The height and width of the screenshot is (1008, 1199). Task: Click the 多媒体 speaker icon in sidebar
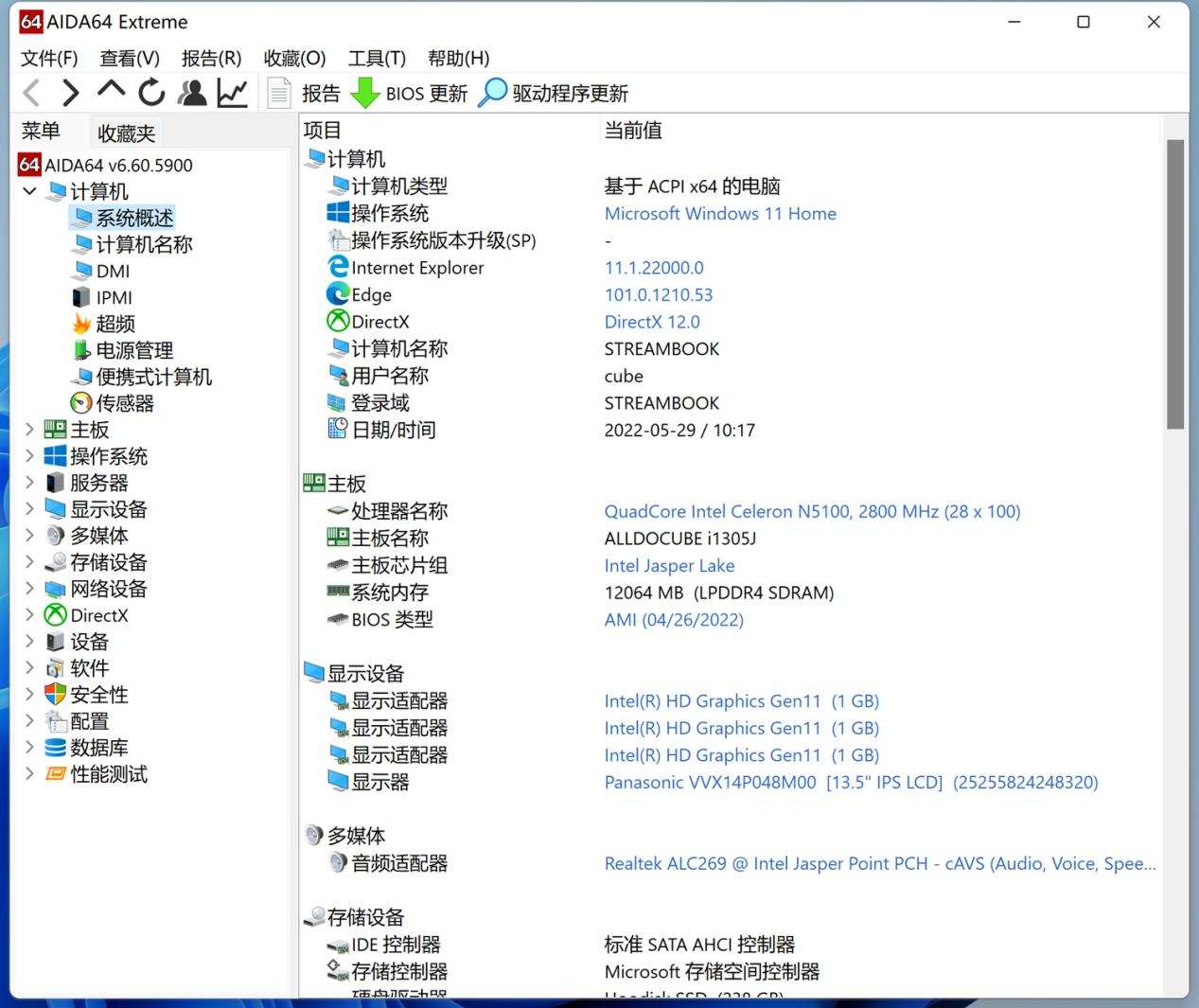point(56,536)
